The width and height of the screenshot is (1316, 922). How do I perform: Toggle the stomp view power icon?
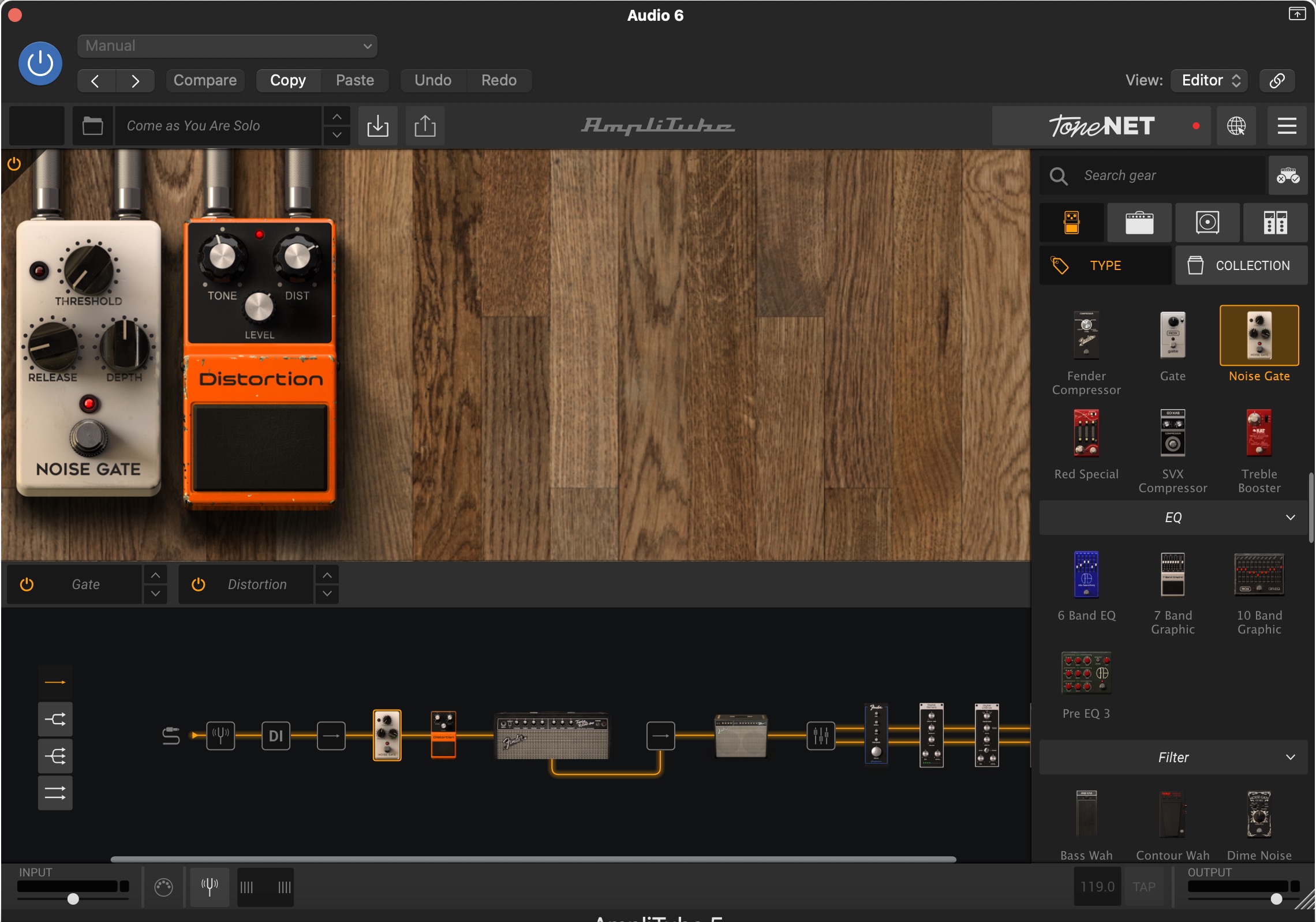click(x=14, y=164)
